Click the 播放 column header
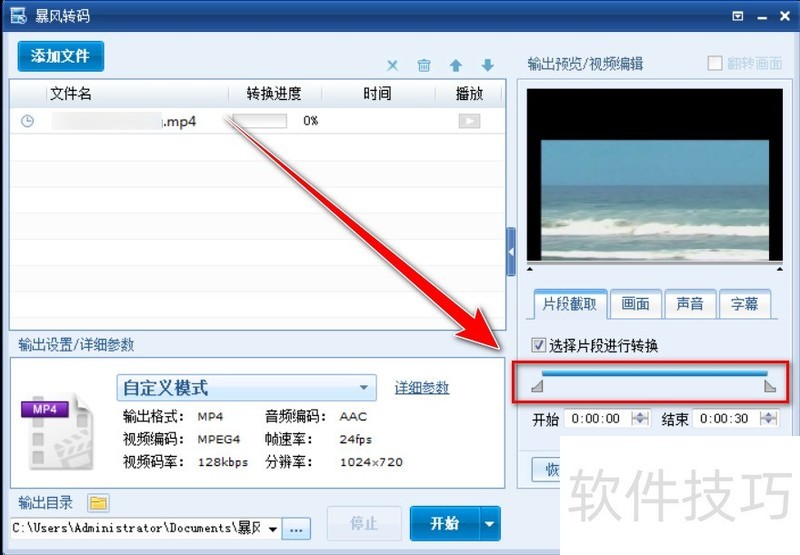This screenshot has width=800, height=555. [469, 93]
